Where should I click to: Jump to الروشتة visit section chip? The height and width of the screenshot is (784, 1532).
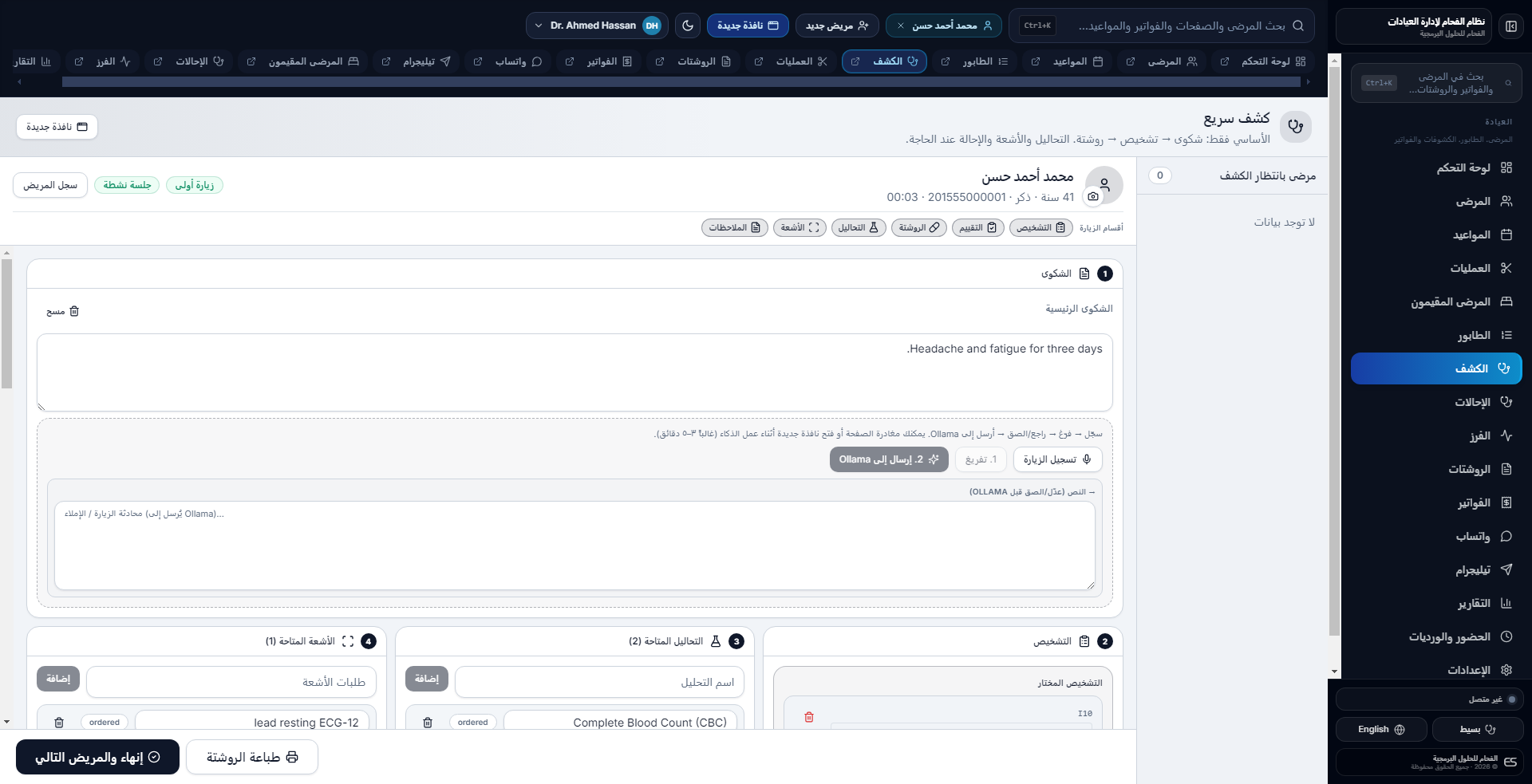[x=919, y=227]
